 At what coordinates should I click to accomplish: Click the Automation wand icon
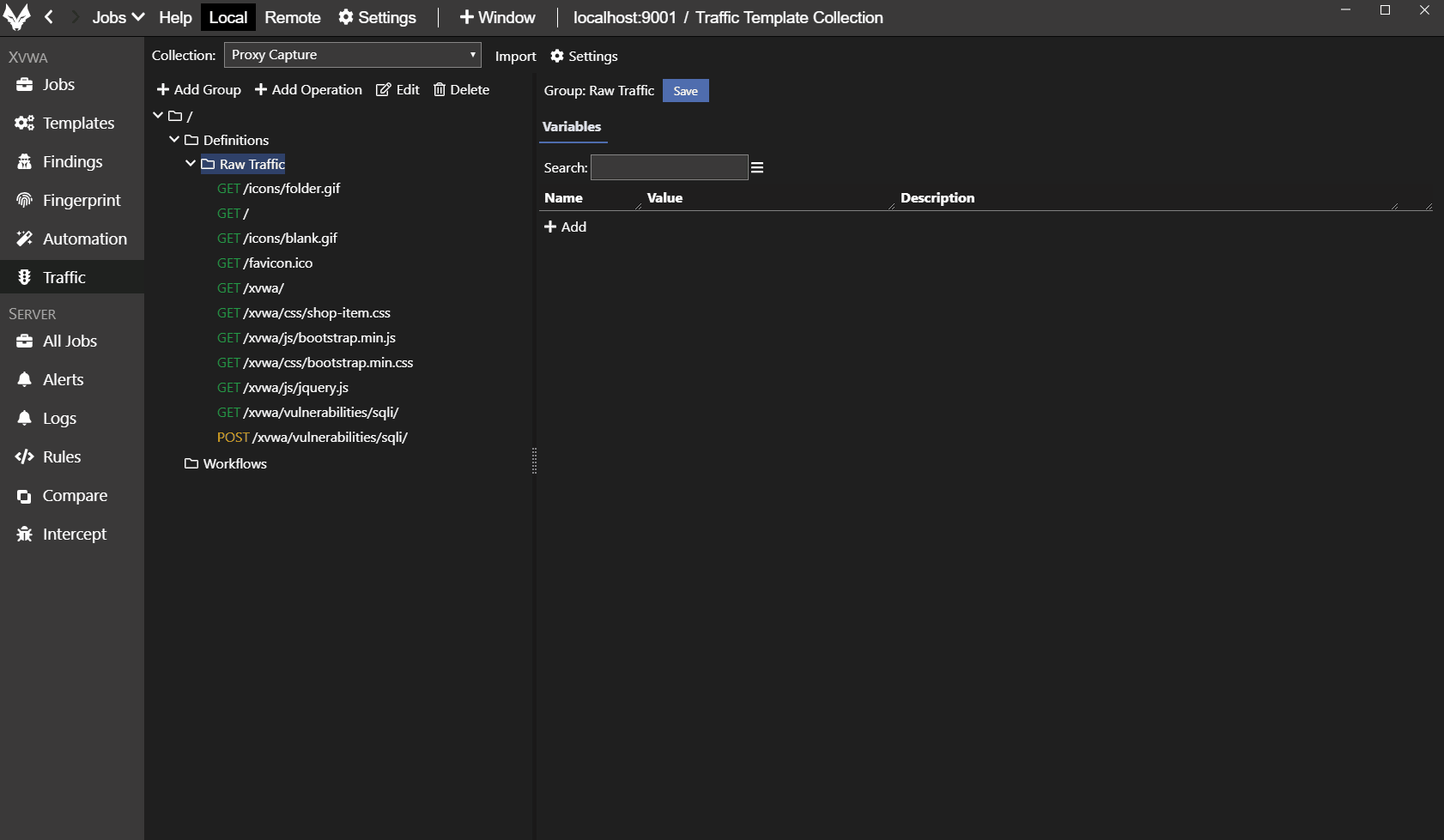pyautogui.click(x=24, y=239)
